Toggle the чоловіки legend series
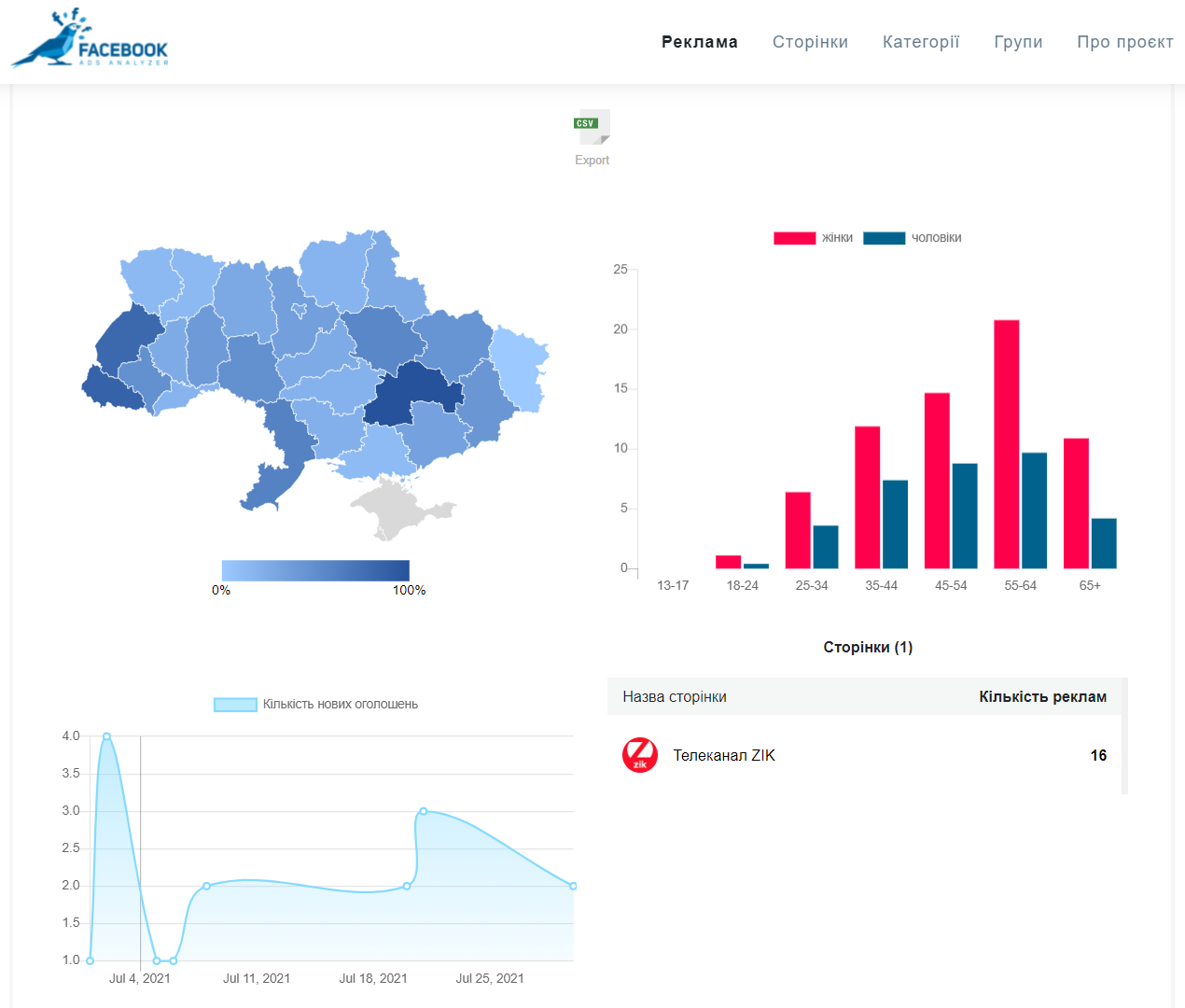This screenshot has height=1008, width=1185. point(912,238)
